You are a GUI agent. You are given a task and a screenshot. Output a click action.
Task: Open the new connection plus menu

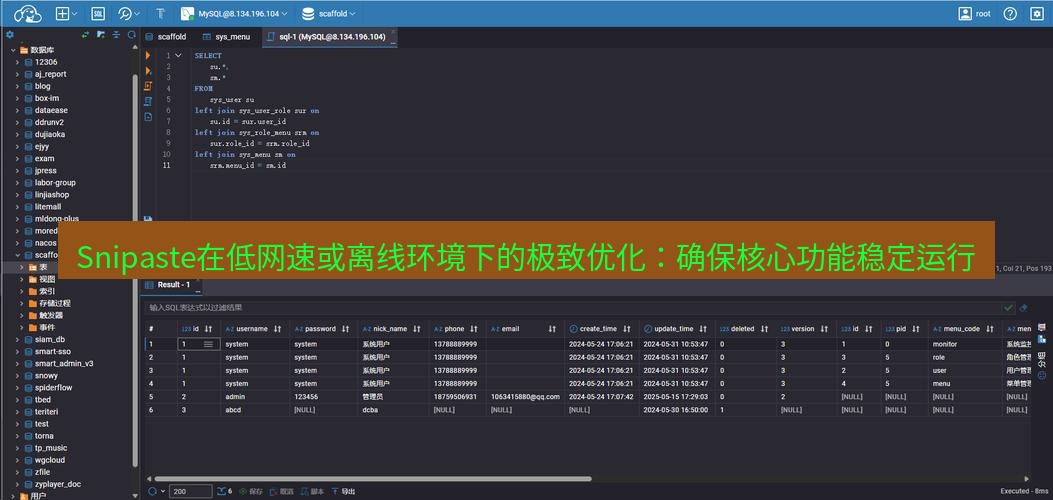[x=66, y=13]
